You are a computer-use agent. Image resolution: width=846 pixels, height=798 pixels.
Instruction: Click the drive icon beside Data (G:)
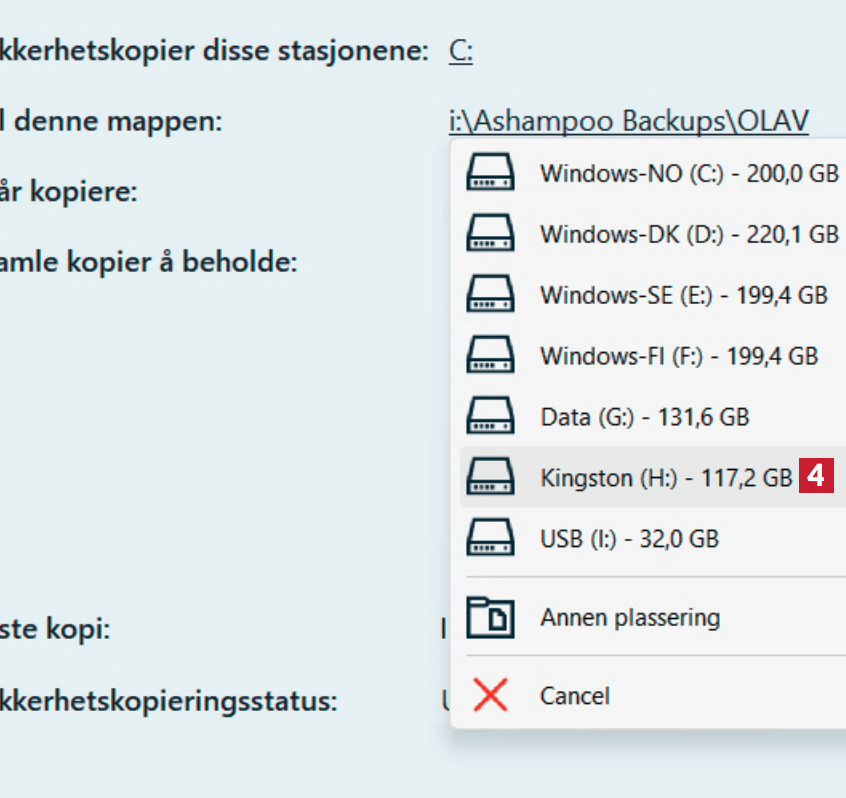tap(490, 417)
